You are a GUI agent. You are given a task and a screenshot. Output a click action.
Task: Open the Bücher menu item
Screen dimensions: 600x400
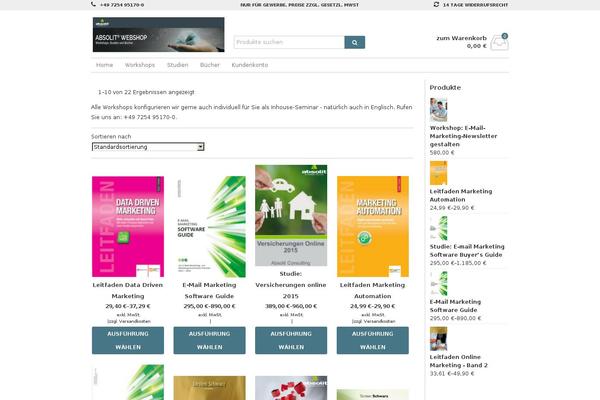[210, 65]
